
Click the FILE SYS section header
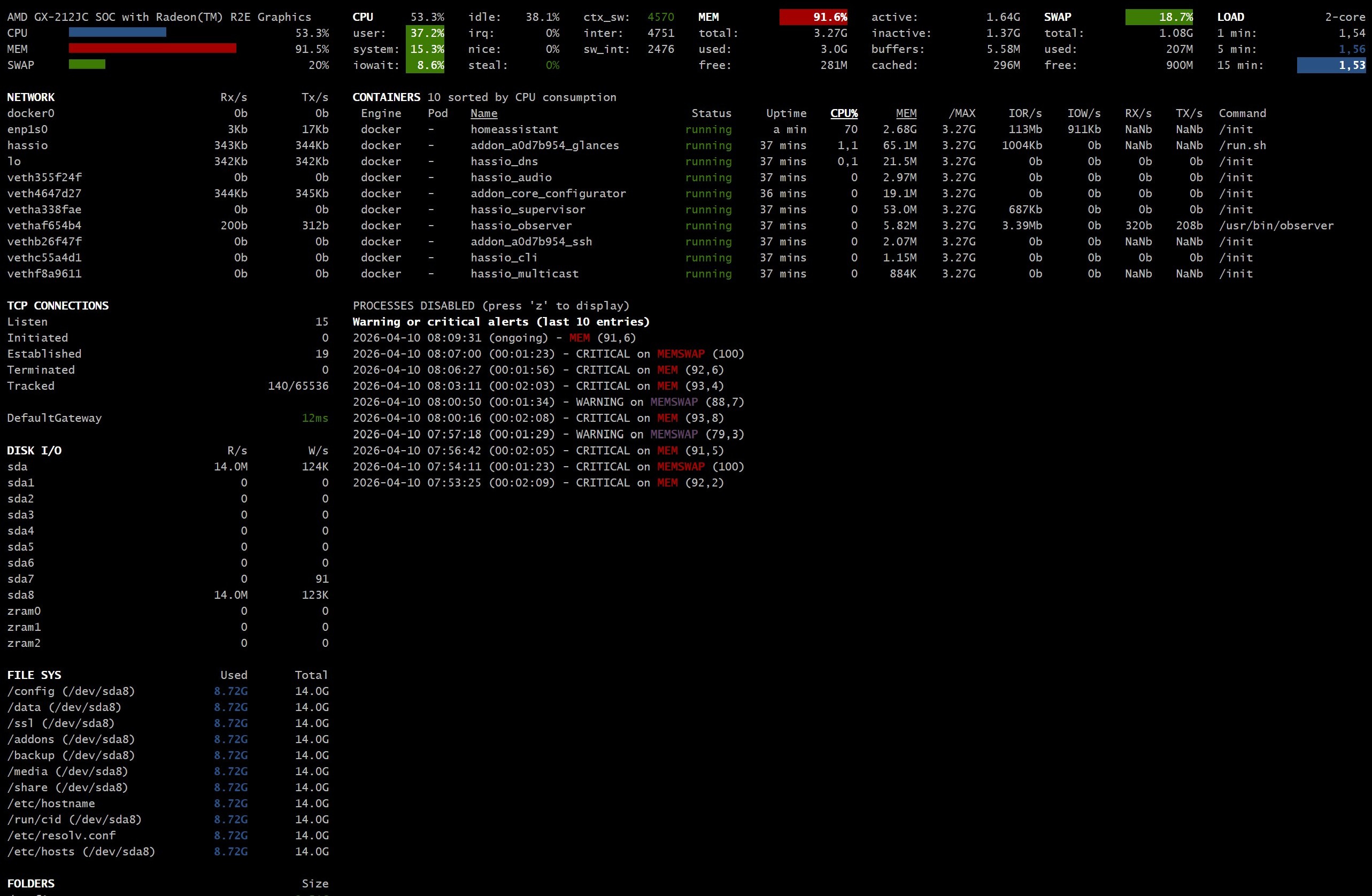[34, 675]
